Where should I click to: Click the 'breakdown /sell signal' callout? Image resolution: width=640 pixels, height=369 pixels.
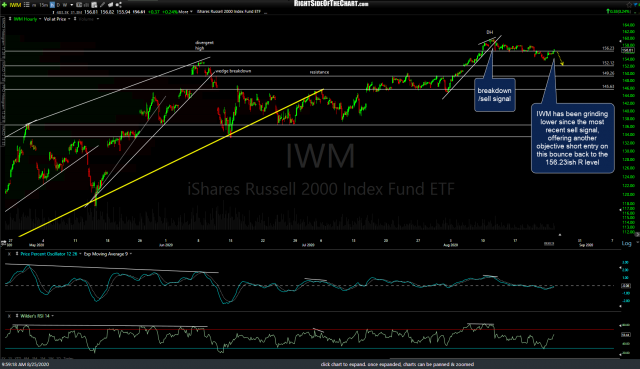coord(494,95)
